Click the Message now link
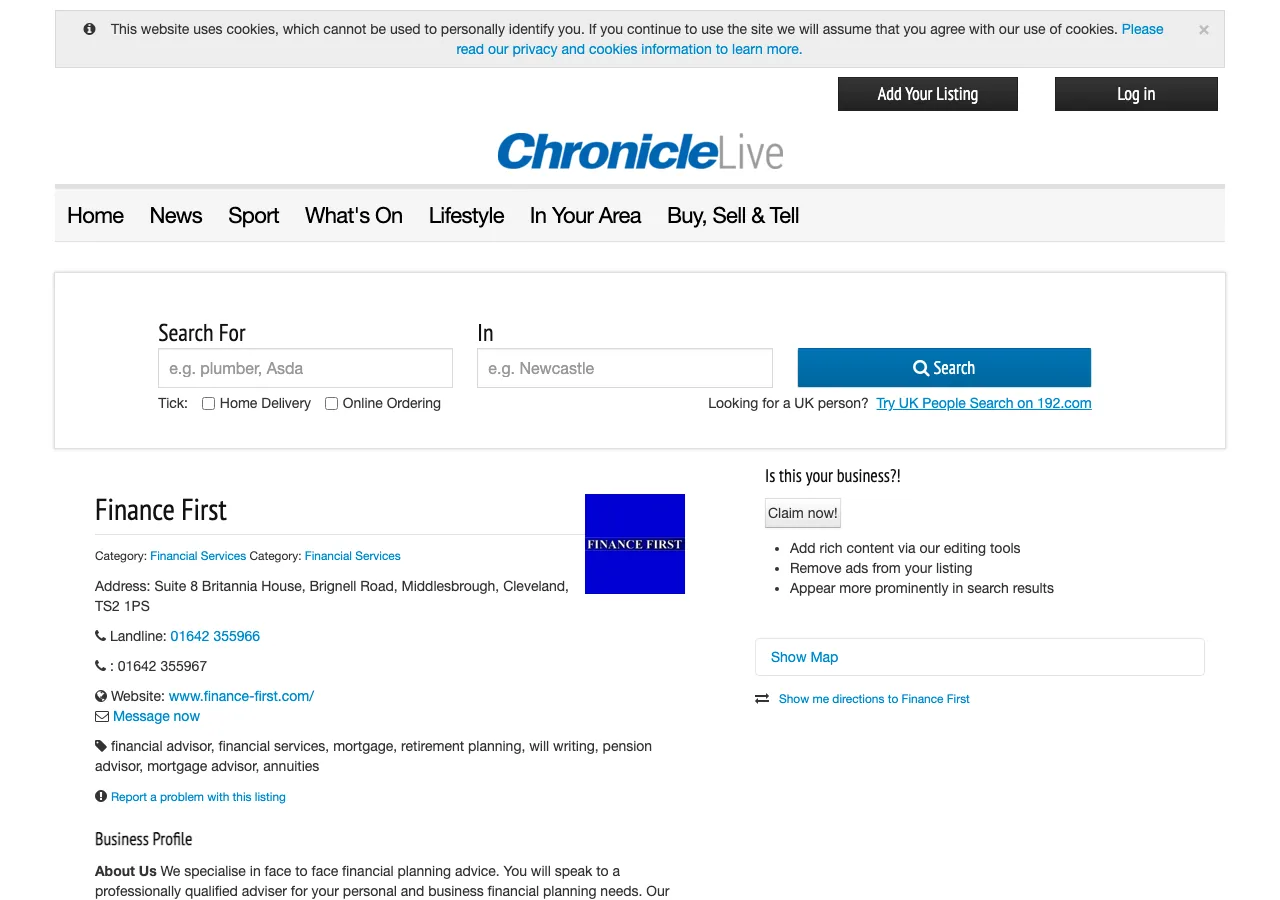This screenshot has height=900, width=1280. (x=156, y=716)
